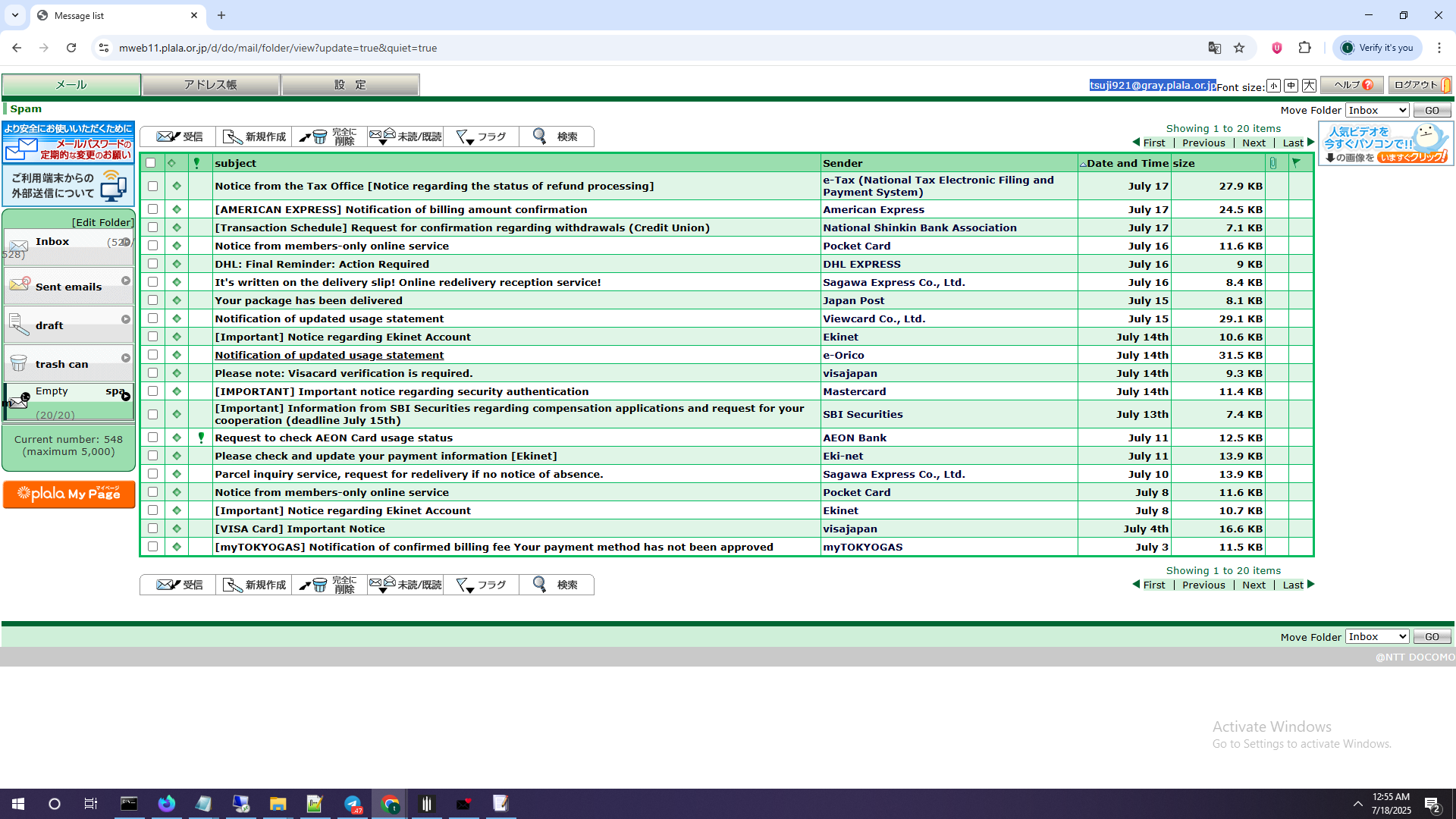Click the ログアウト logout button
Viewport: 1456px width, 819px height.
1420,85
